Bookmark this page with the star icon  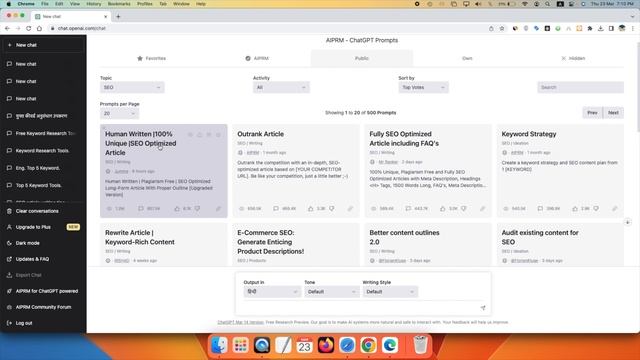coord(502,28)
